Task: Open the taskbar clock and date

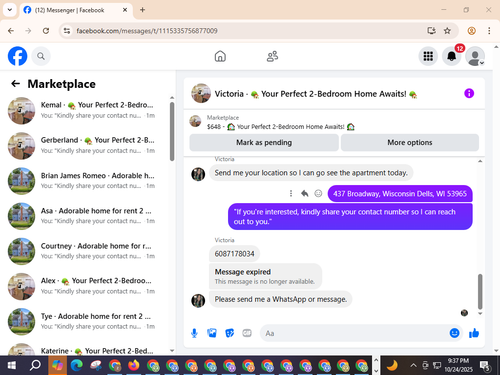Action: coord(458,365)
